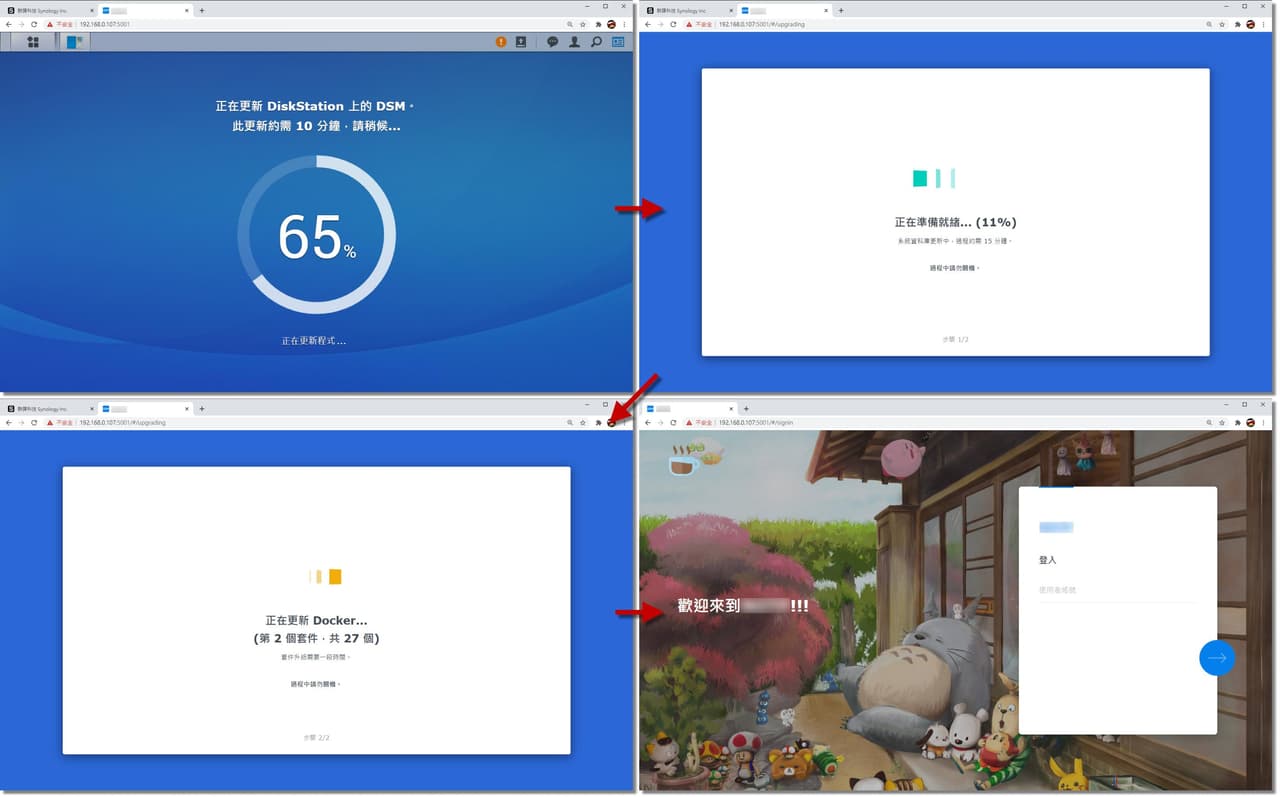Click the username field on login card
Image resolution: width=1280 pixels, height=797 pixels.
click(x=1117, y=590)
